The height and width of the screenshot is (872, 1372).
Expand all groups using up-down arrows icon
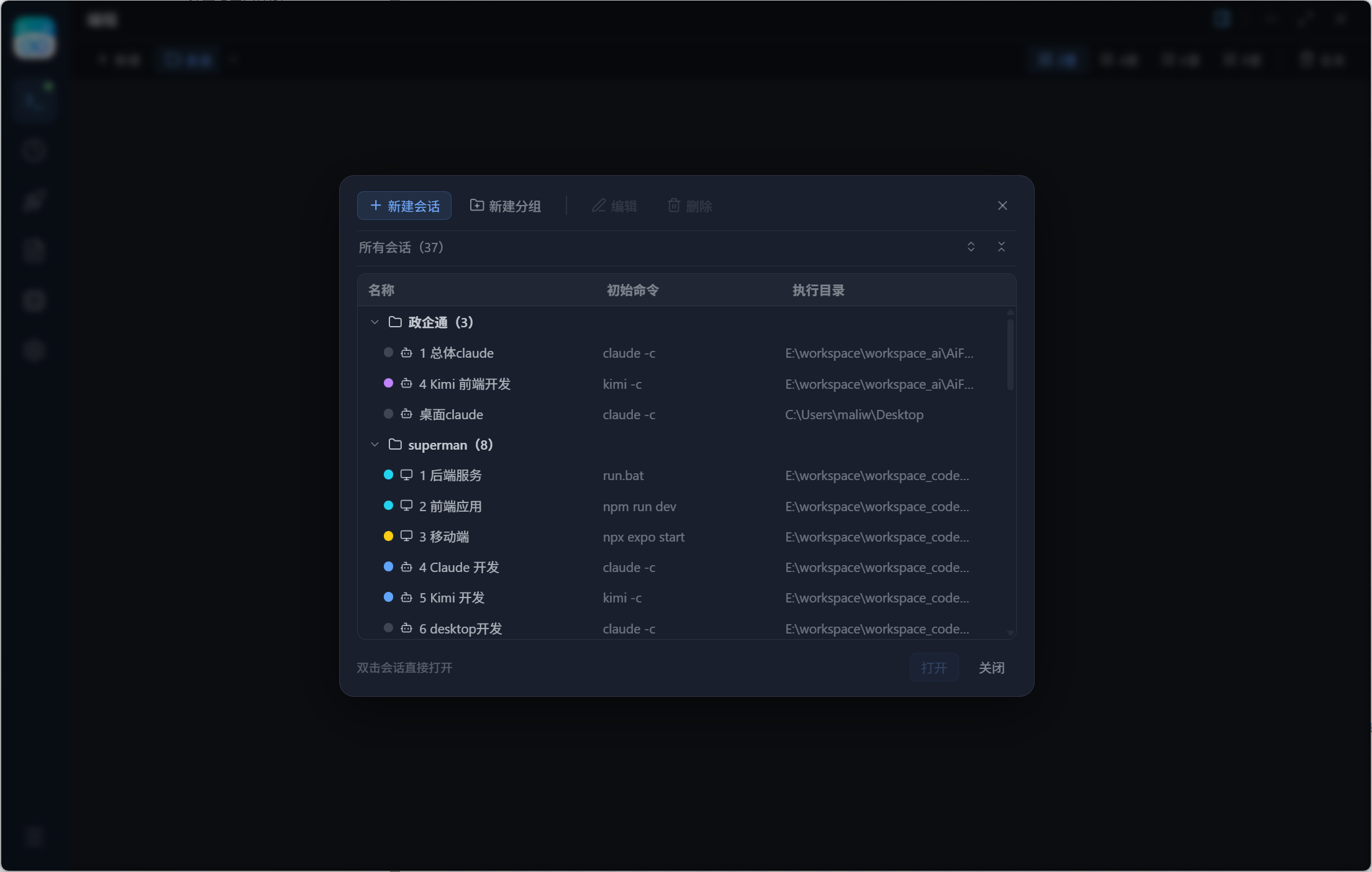pyautogui.click(x=971, y=247)
